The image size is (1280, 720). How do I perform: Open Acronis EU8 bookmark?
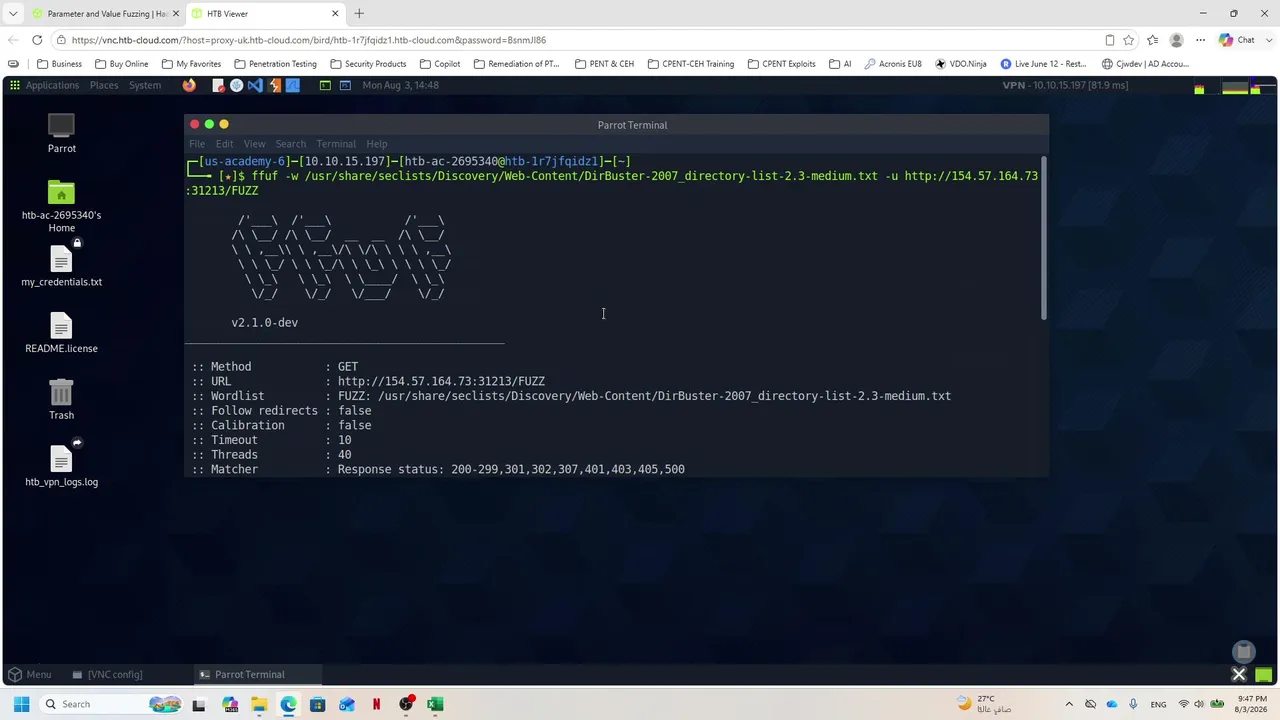tap(893, 64)
